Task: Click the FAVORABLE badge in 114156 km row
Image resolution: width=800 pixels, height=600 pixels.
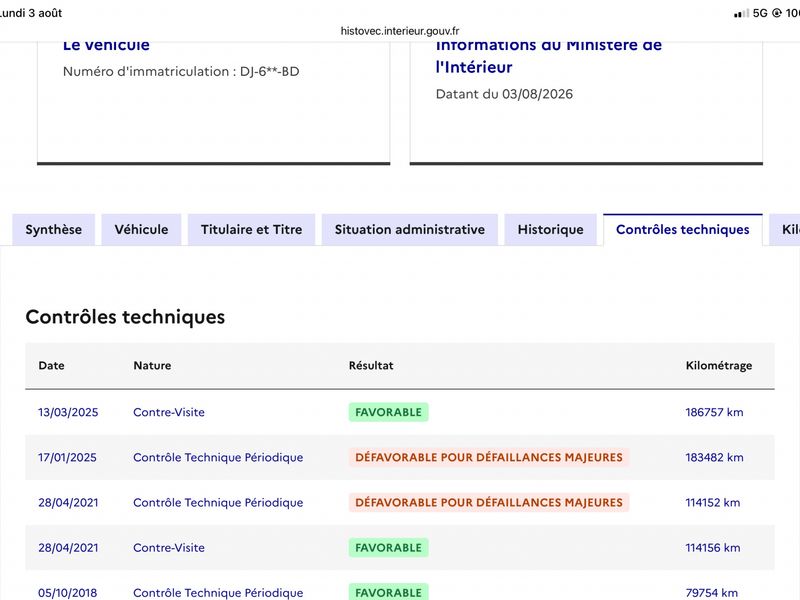Action: click(388, 547)
